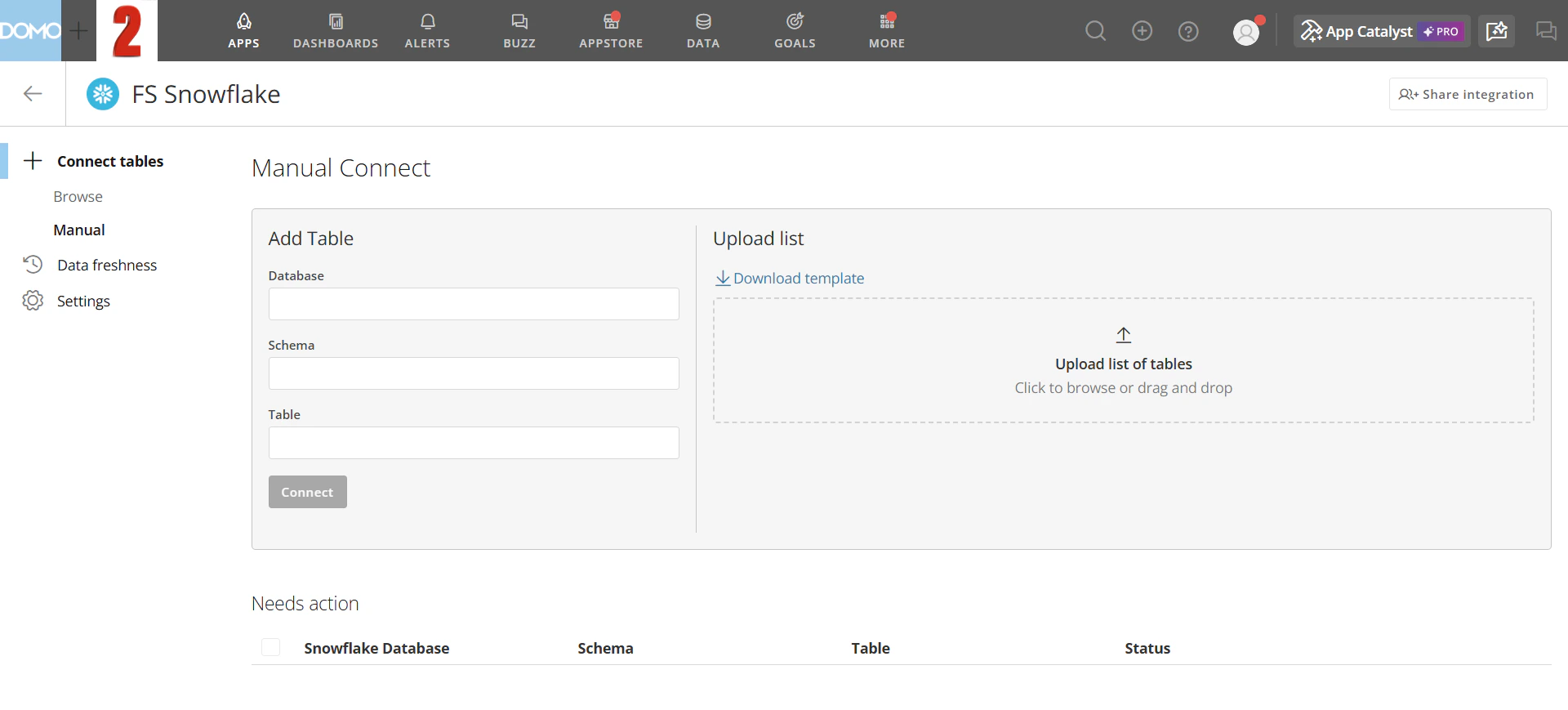Select Connect tables in sidebar
The height and width of the screenshot is (710, 1568).
(110, 161)
